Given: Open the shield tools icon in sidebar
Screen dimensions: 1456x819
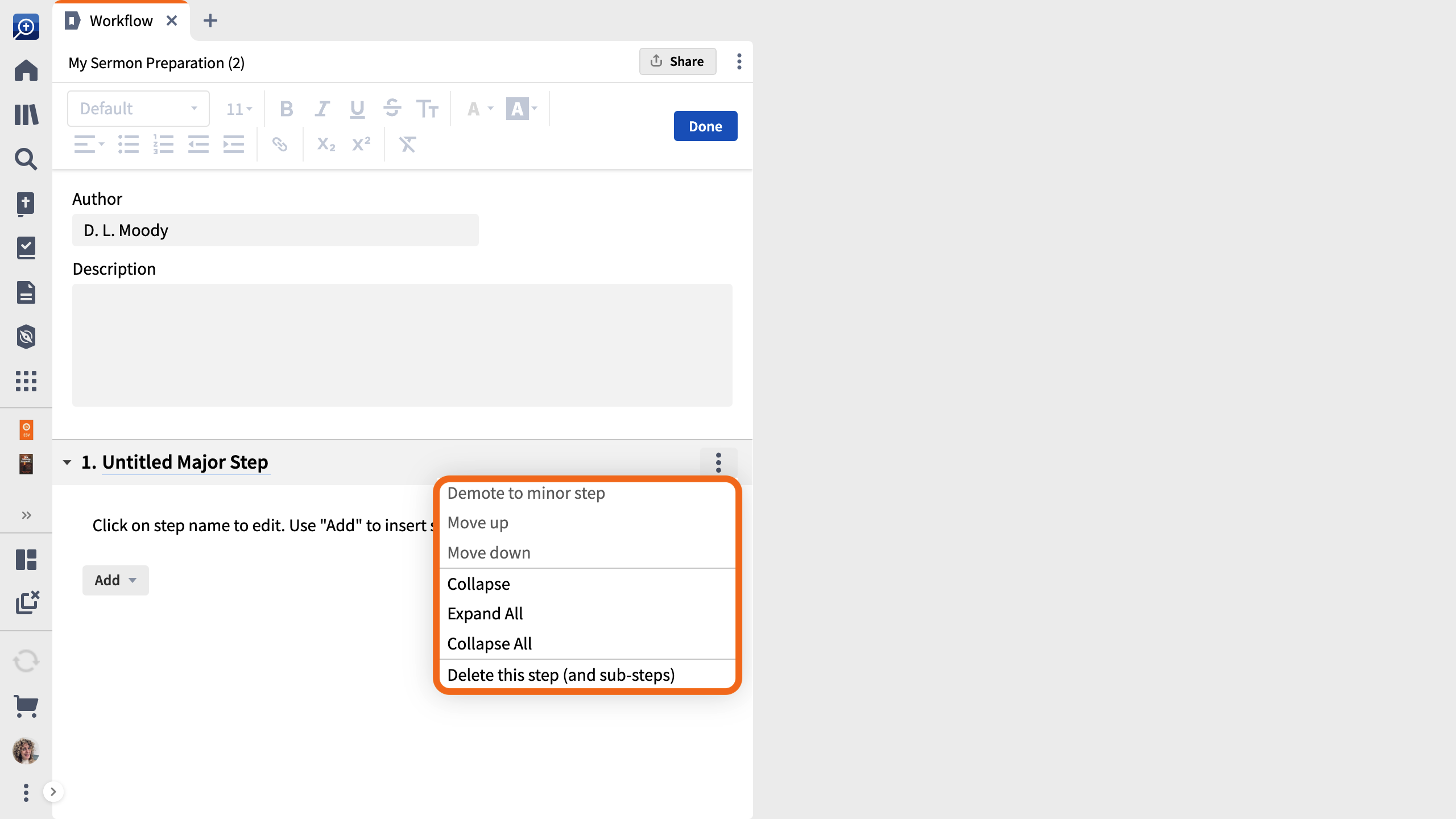Looking at the screenshot, I should point(26,337).
